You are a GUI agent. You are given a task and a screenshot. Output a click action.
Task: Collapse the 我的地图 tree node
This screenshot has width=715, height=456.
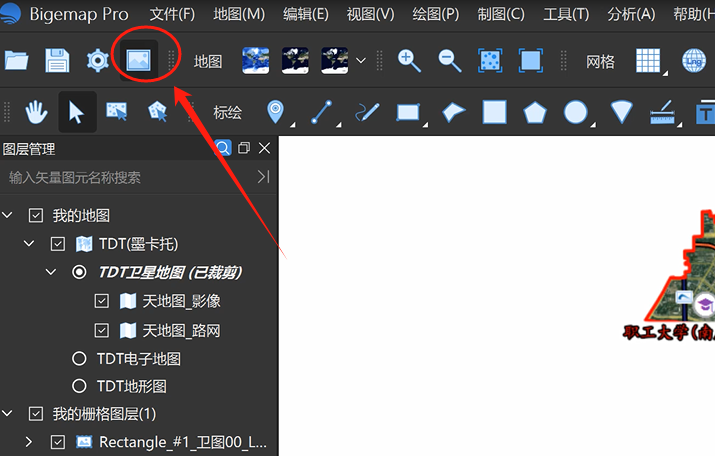pyautogui.click(x=7, y=215)
